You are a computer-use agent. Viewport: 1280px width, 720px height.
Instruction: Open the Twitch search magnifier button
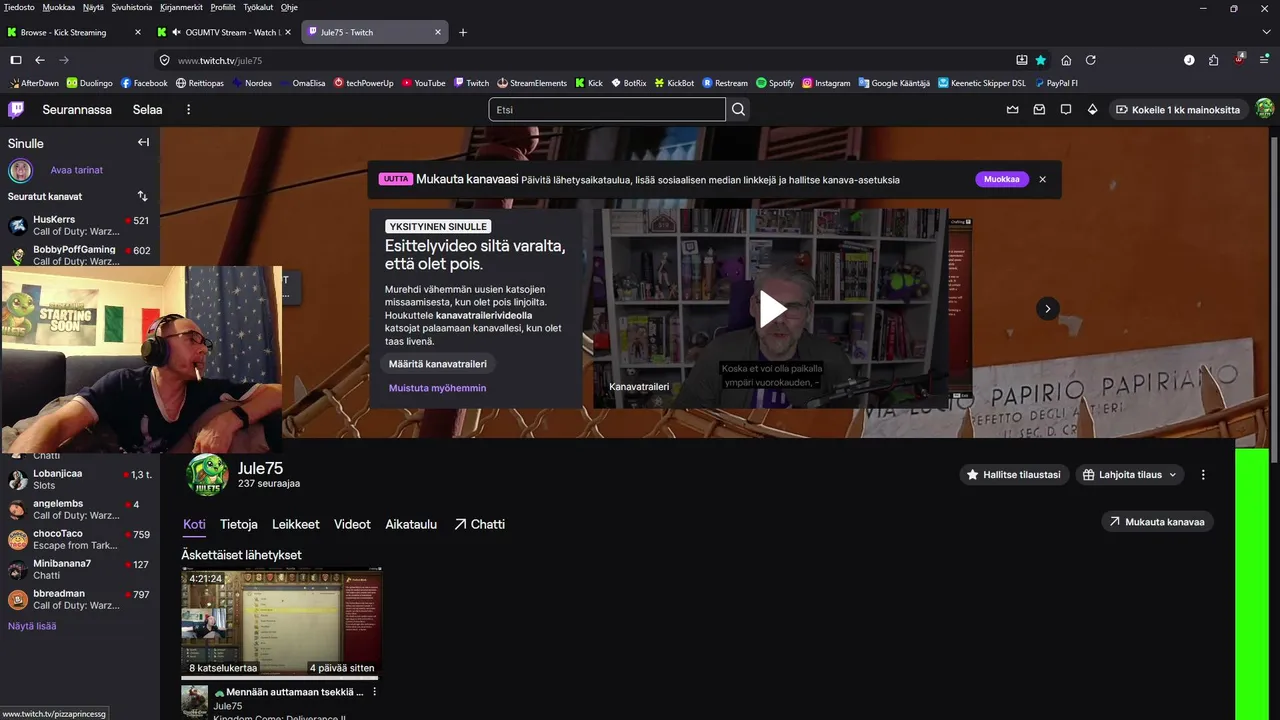[x=739, y=109]
